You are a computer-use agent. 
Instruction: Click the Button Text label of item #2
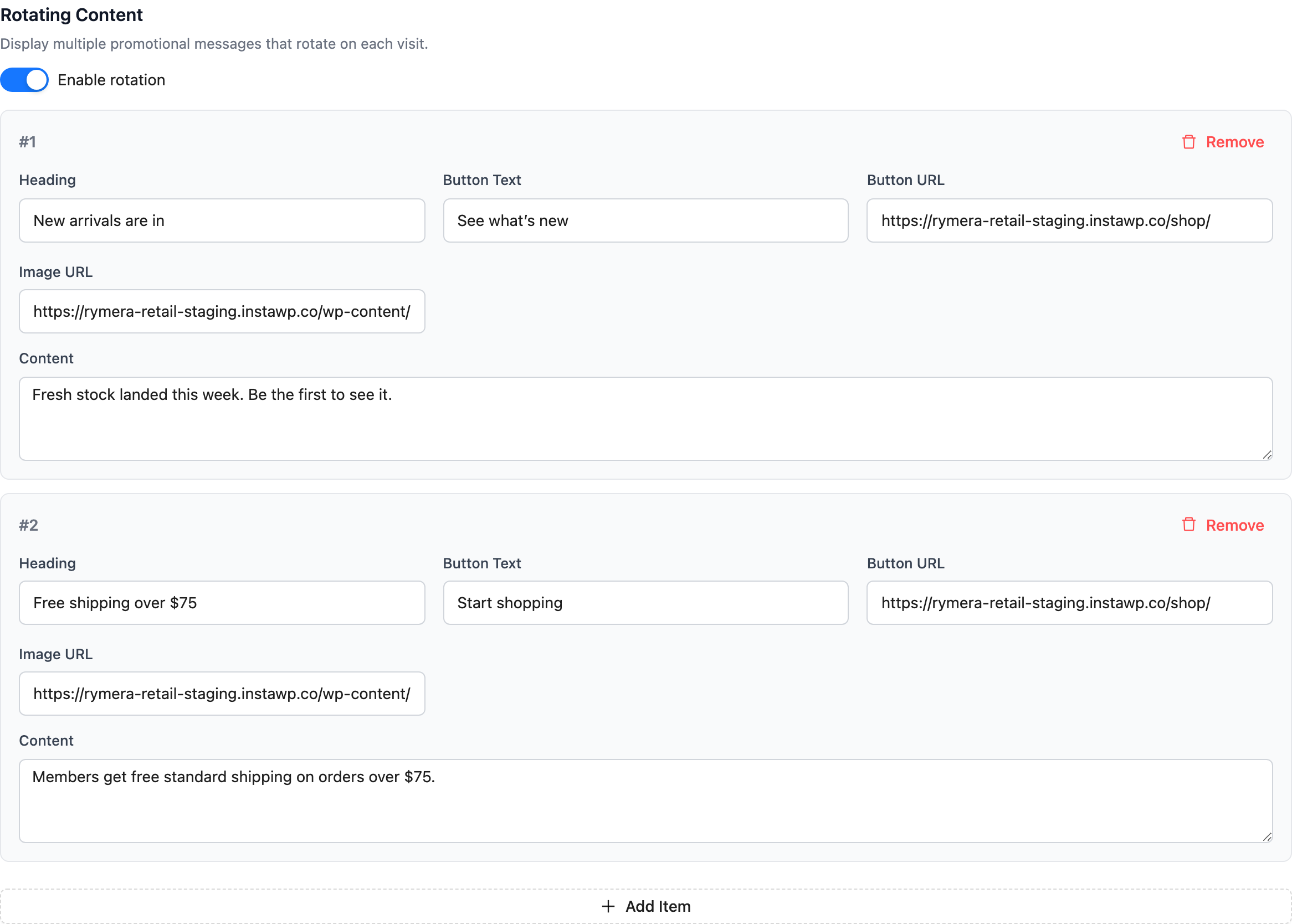pos(482,563)
